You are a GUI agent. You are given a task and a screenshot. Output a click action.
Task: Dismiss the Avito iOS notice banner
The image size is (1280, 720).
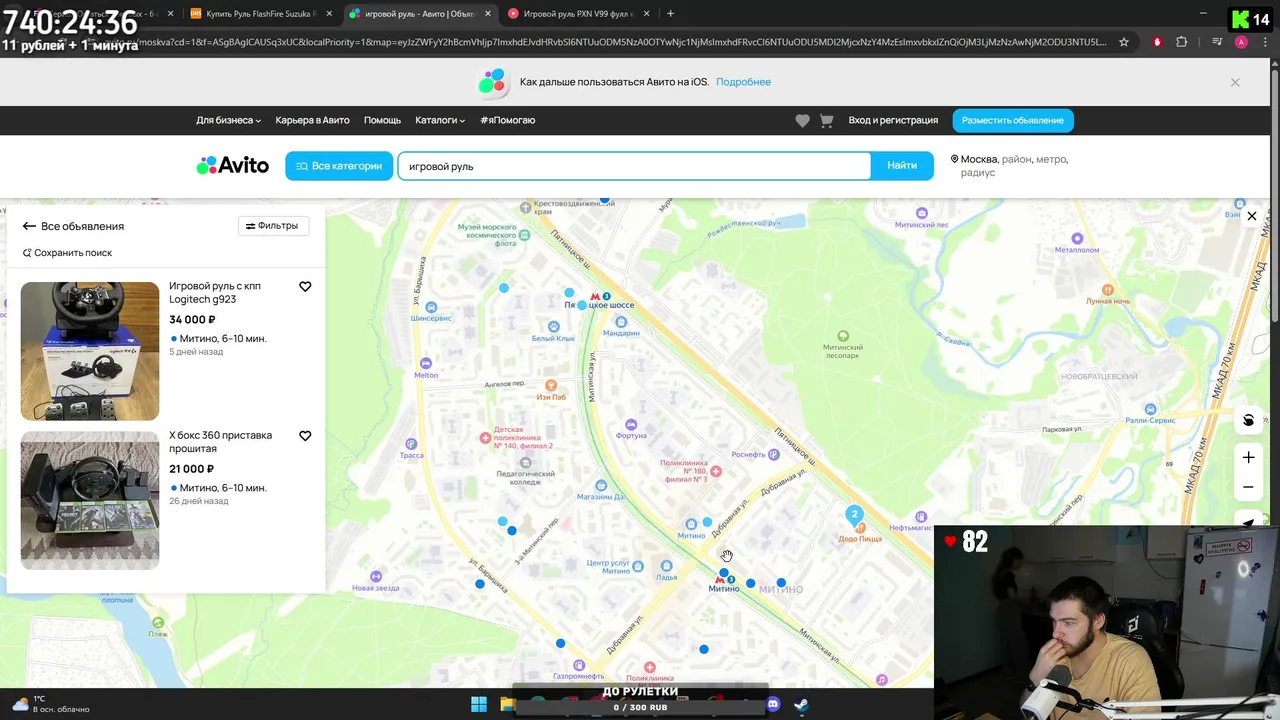coord(1235,82)
